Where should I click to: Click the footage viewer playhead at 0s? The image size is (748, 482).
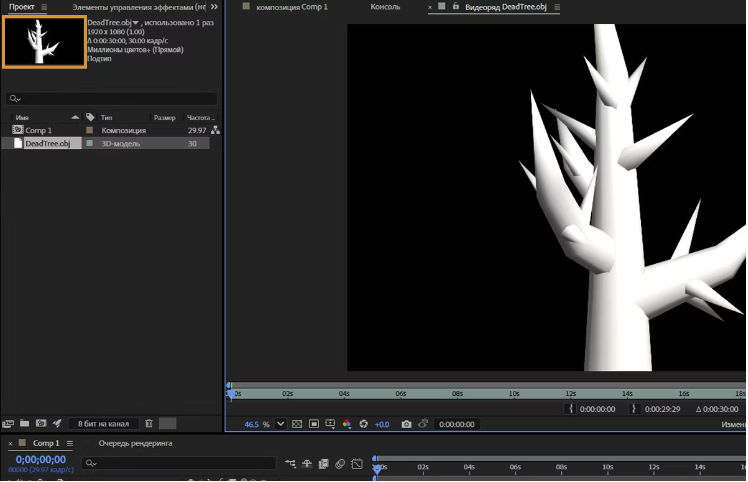(x=231, y=393)
